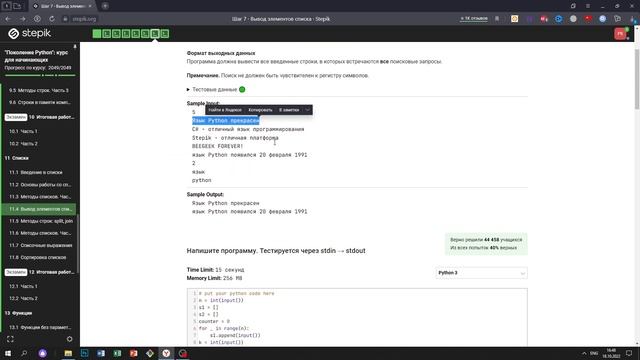The width and height of the screenshot is (640, 360).
Task: Click the Поколение Python course title
Action: [36, 56]
